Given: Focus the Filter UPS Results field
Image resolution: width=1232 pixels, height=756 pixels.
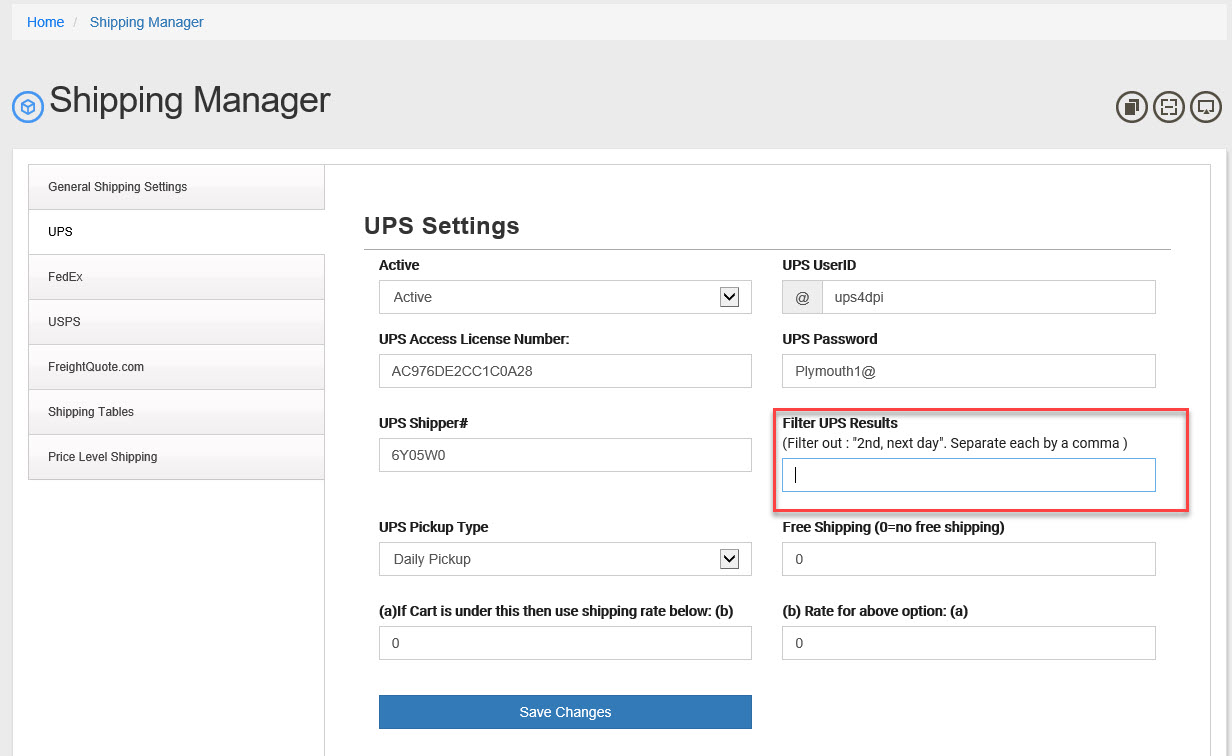Looking at the screenshot, I should (968, 475).
